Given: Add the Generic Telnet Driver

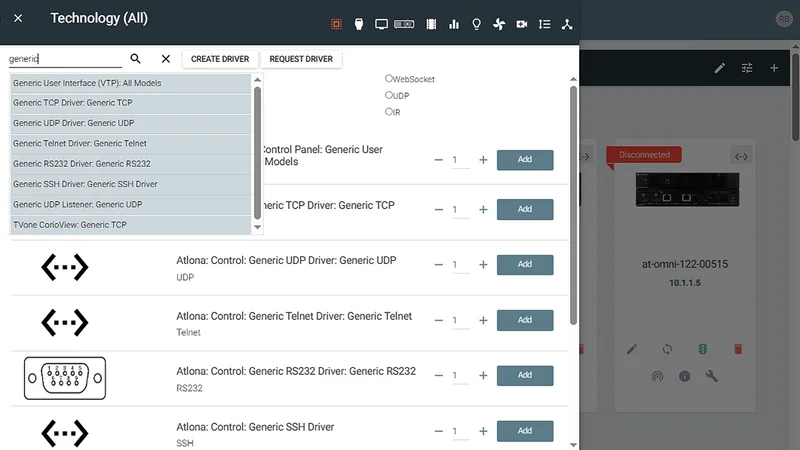Looking at the screenshot, I should point(525,320).
